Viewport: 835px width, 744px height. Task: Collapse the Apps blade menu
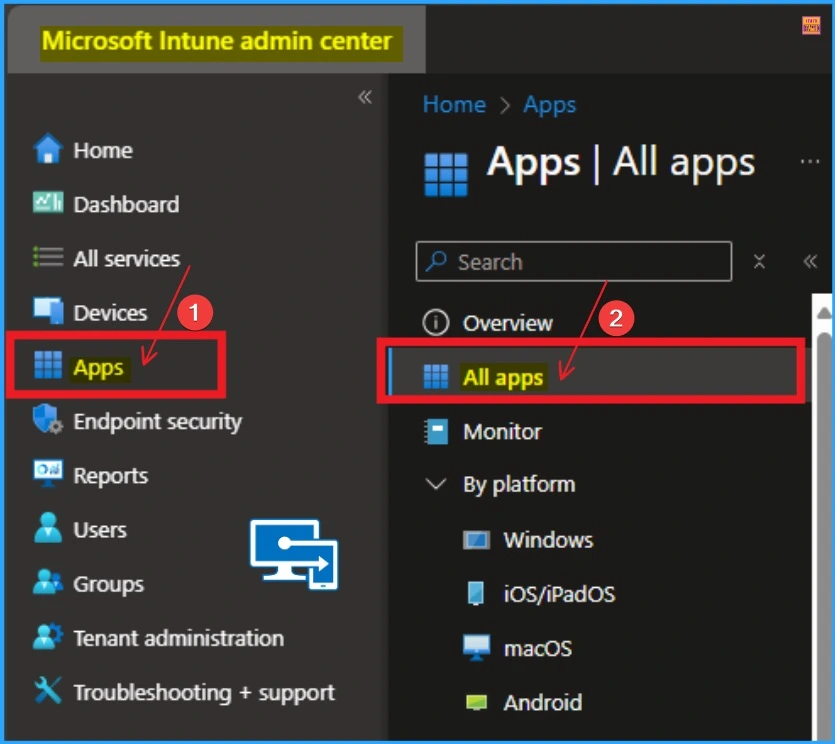pyautogui.click(x=810, y=261)
